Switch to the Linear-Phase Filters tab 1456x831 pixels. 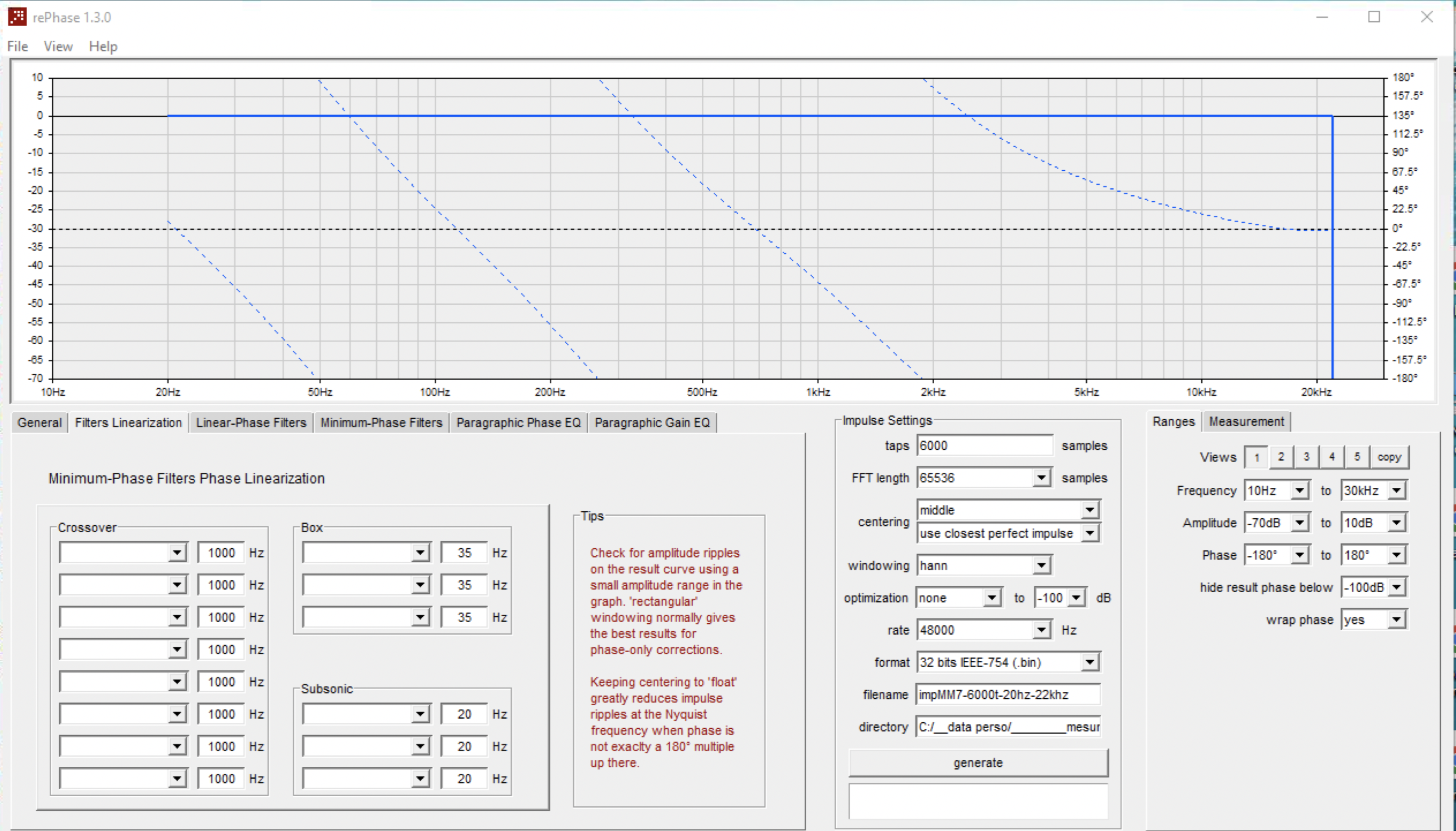(251, 423)
